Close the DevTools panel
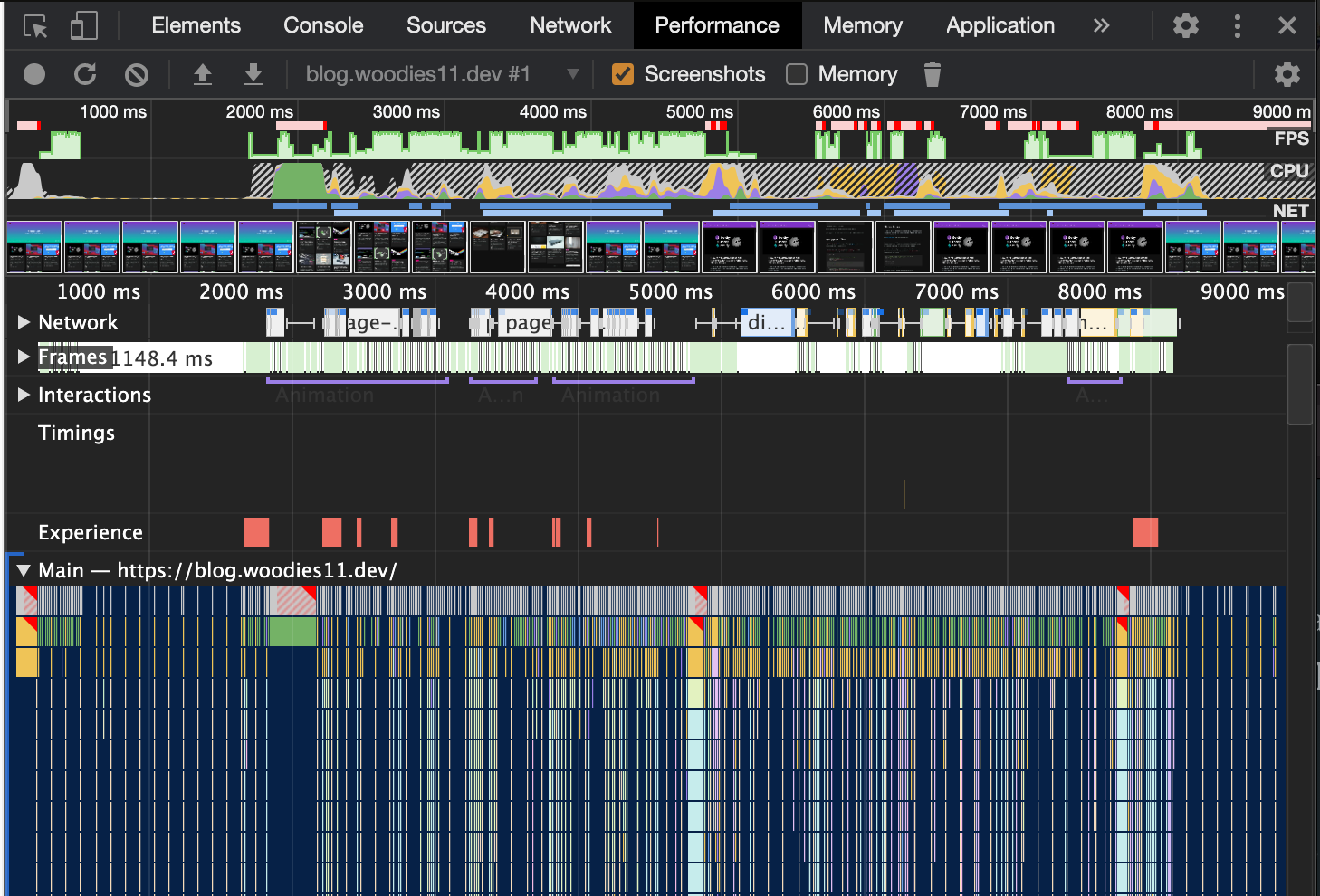The height and width of the screenshot is (896, 1320). tap(1287, 25)
